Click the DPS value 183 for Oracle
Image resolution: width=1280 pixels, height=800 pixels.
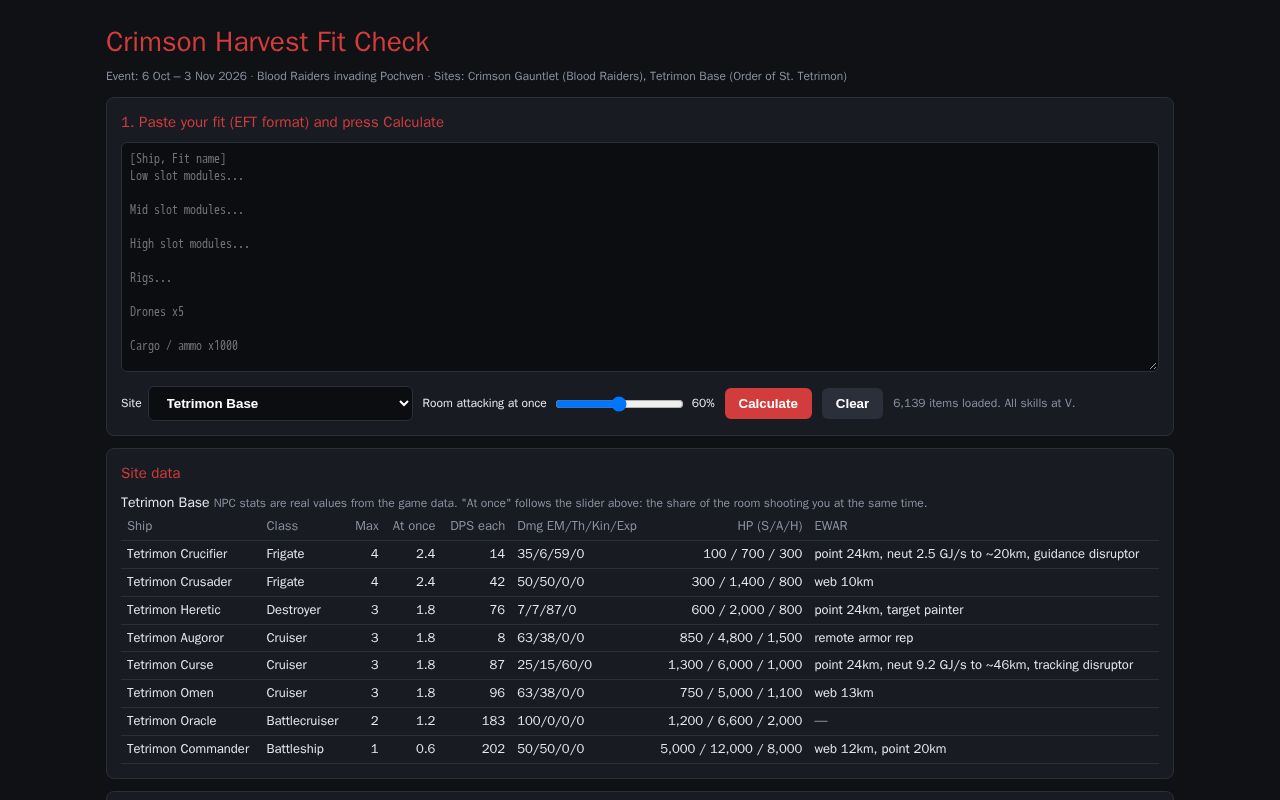coord(493,721)
